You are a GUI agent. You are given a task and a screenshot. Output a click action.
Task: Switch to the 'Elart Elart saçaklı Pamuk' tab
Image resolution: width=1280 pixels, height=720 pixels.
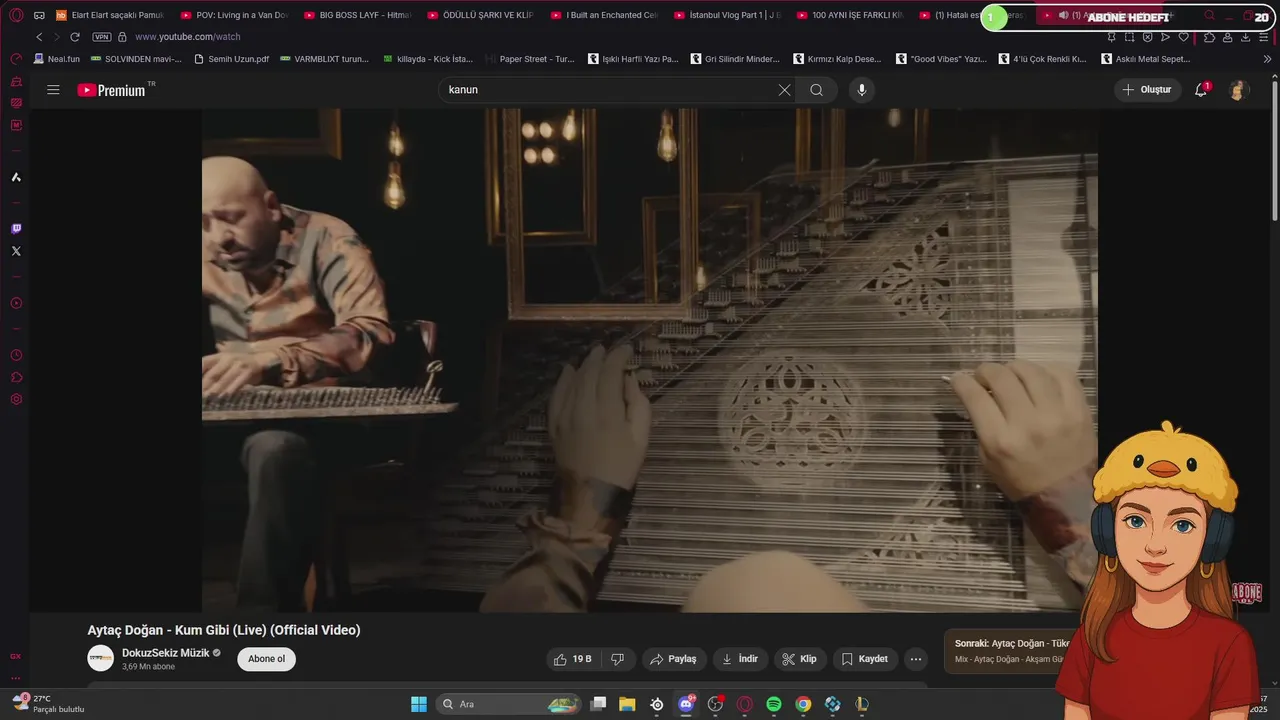coord(110,15)
